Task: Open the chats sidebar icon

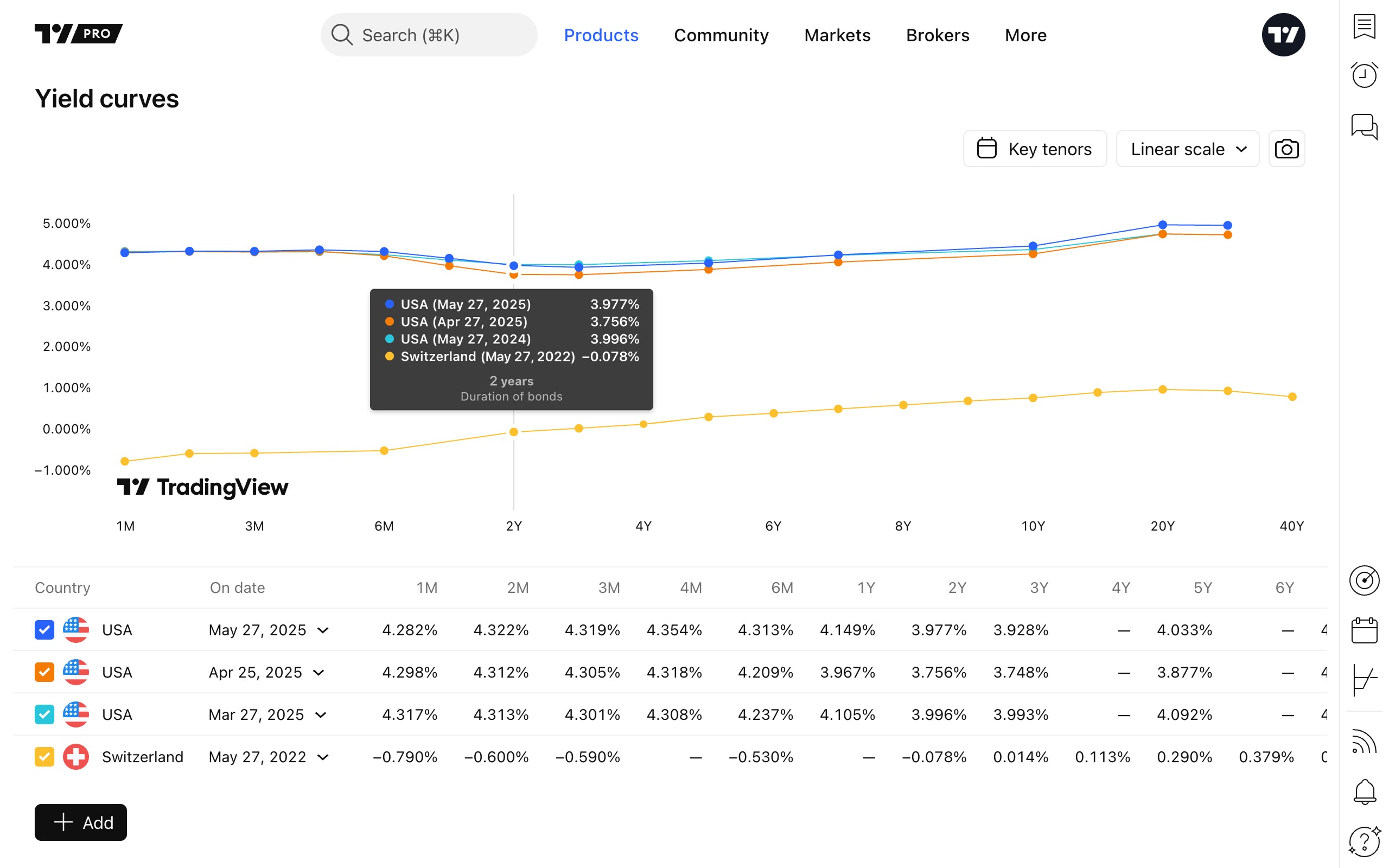Action: click(1363, 126)
